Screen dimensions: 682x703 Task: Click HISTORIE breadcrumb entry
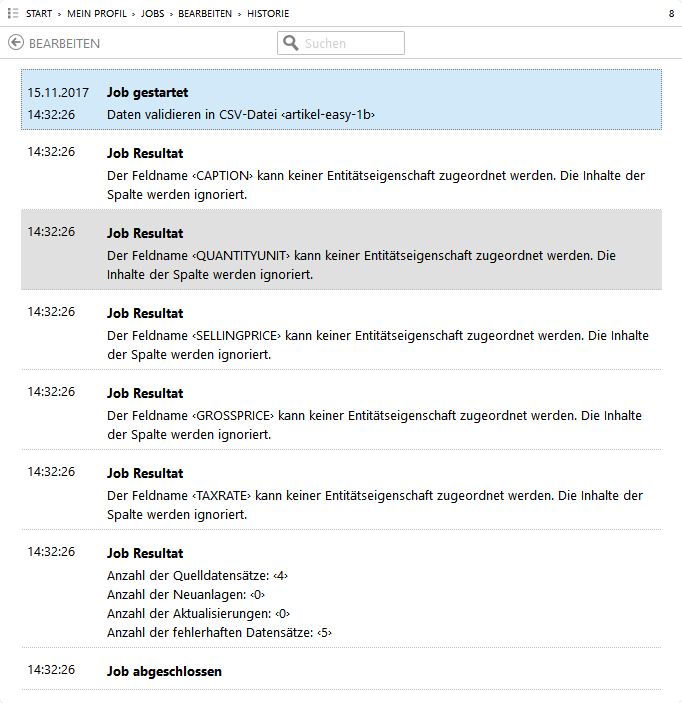[268, 14]
